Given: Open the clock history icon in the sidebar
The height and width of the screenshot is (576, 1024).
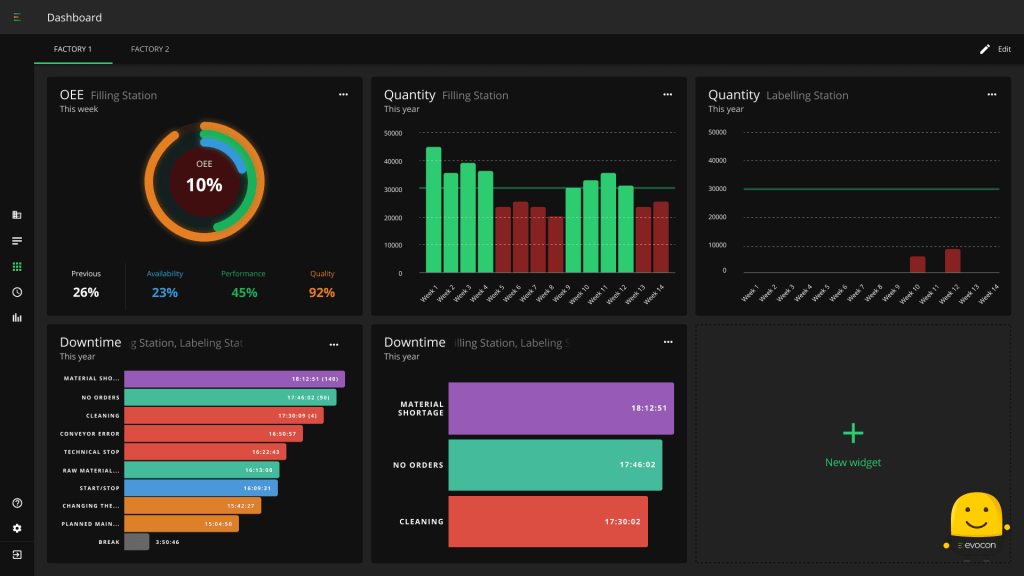Looking at the screenshot, I should (17, 292).
